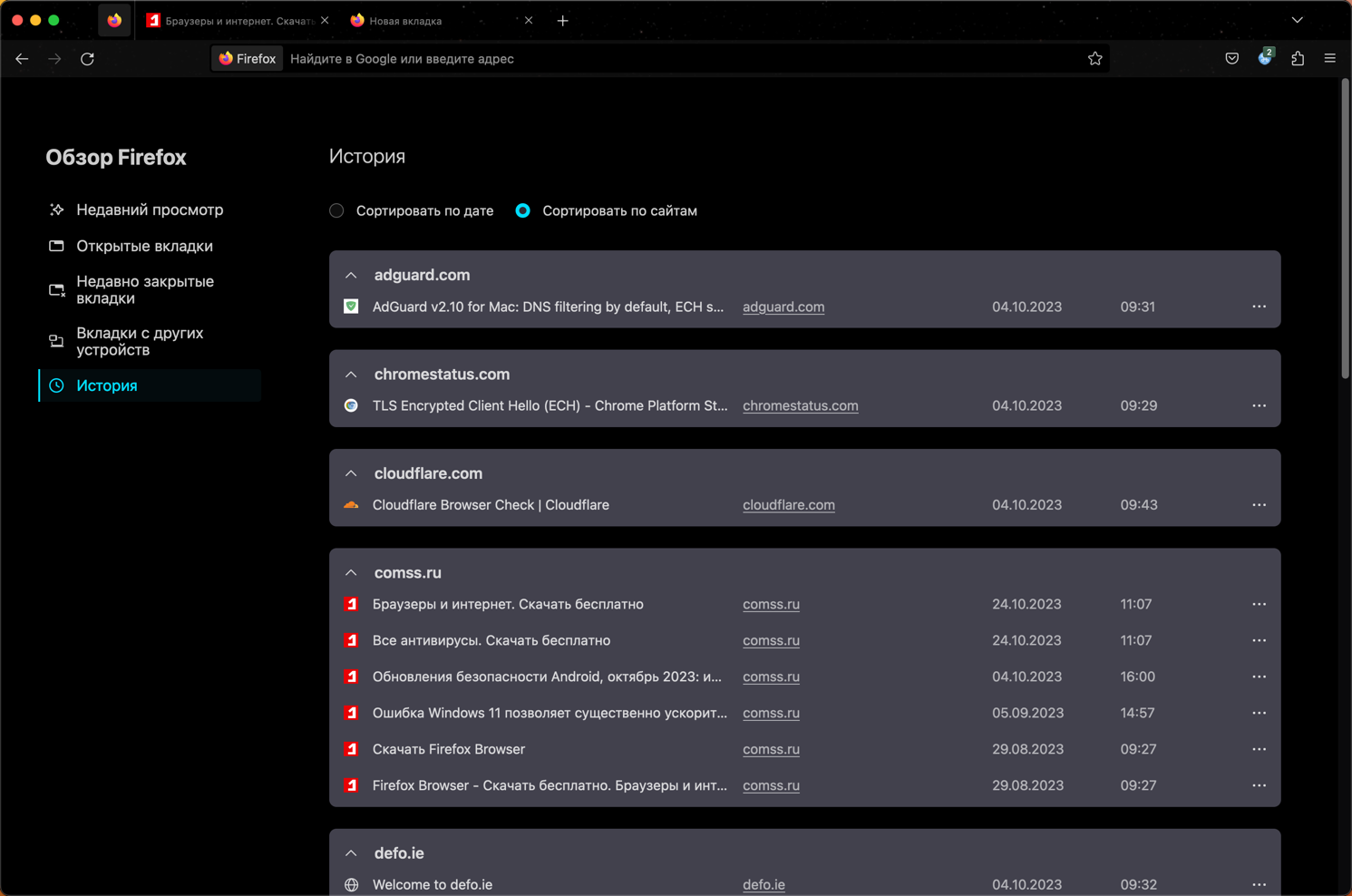Open "Недавно закрытые вкладки" in the sidebar
This screenshot has height=896, width=1352.
tap(145, 289)
